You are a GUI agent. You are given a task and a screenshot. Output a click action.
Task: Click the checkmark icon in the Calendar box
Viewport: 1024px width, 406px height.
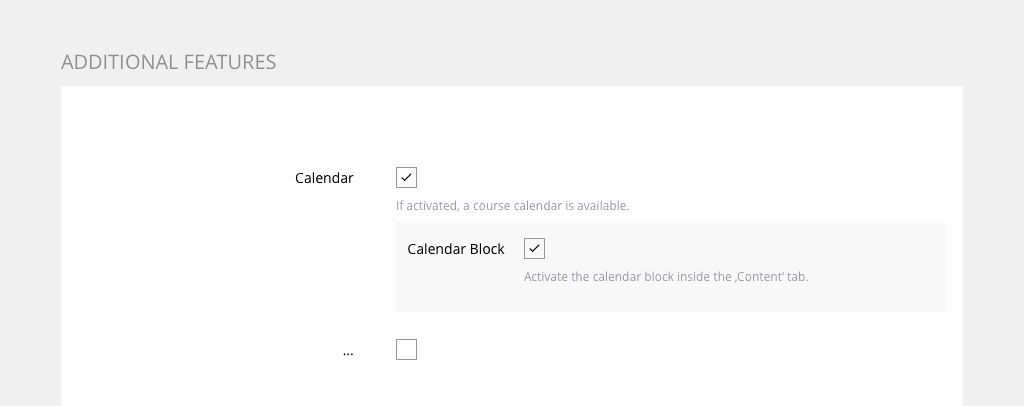(406, 178)
